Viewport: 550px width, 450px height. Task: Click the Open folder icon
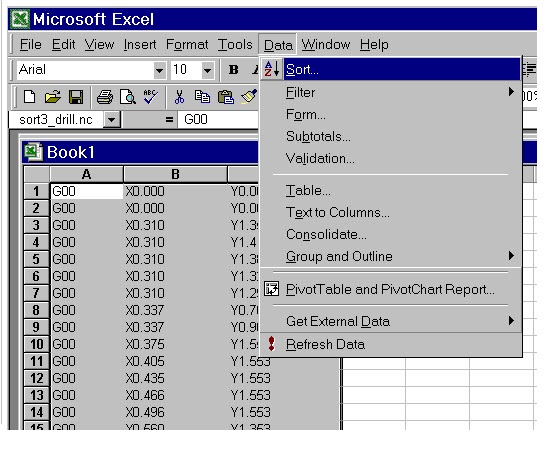[x=53, y=96]
